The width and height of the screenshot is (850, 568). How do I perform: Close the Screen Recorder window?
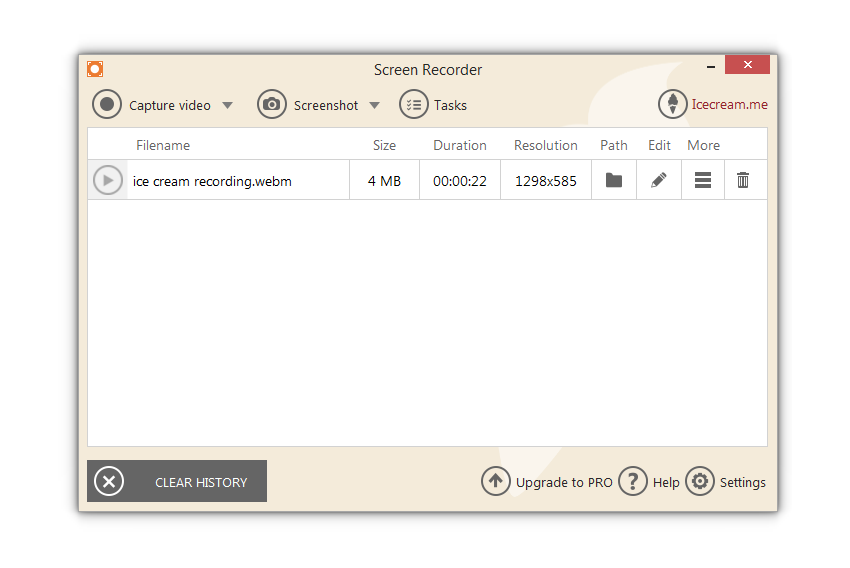[x=748, y=64]
